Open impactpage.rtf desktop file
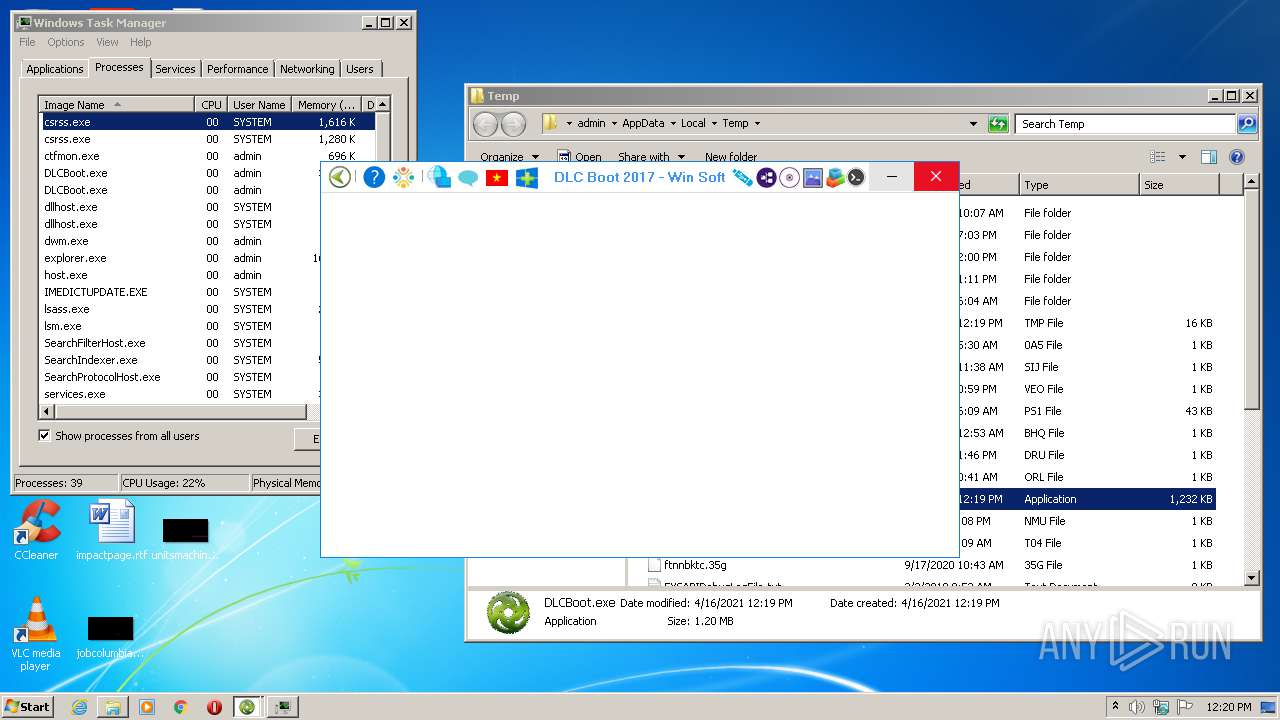The image size is (1280, 720). (111, 531)
